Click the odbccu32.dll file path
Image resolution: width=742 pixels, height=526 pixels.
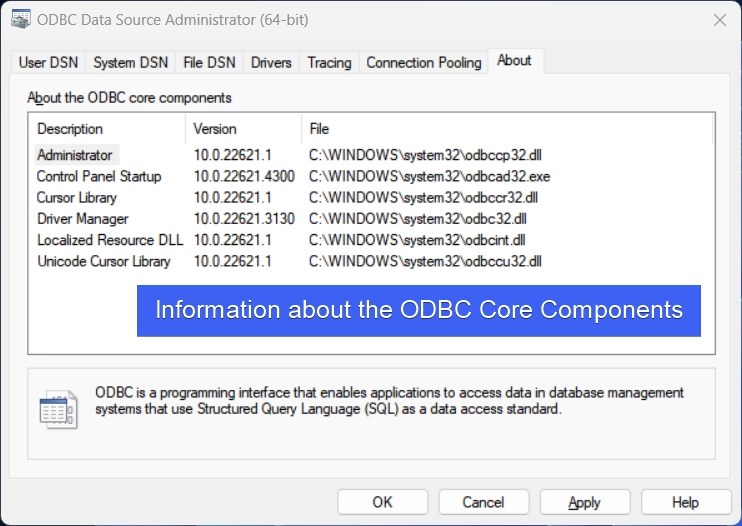click(425, 262)
